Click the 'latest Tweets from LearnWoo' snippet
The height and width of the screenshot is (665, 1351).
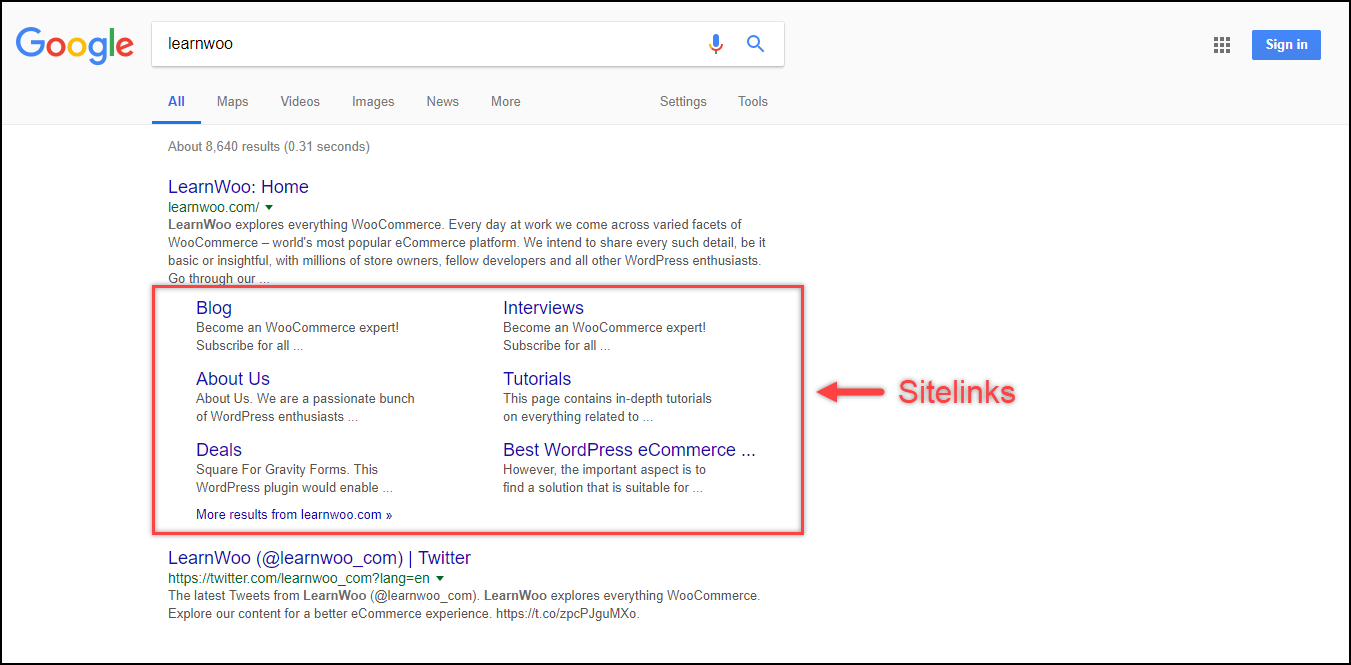(464, 605)
